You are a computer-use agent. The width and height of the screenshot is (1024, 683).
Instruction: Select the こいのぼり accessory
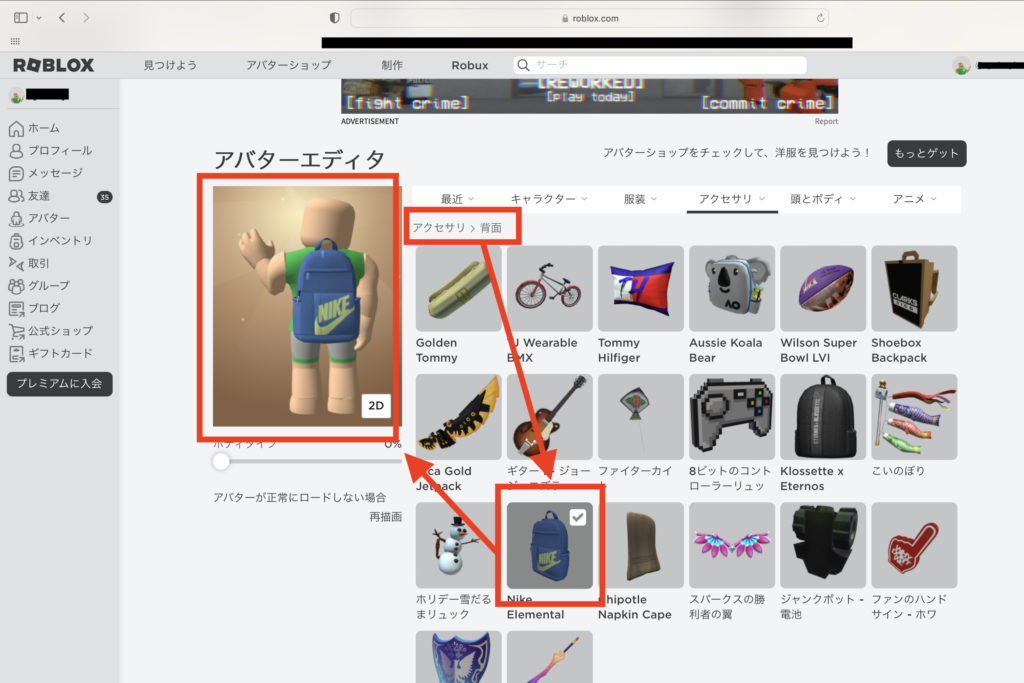(914, 417)
